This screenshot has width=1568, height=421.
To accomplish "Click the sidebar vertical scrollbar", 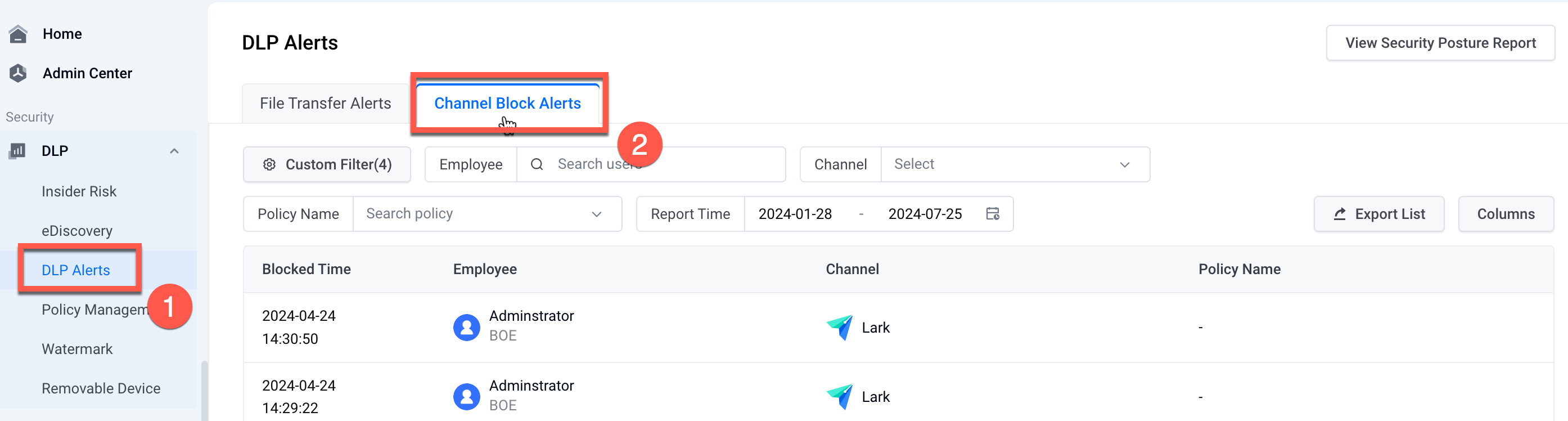I will click(205, 390).
